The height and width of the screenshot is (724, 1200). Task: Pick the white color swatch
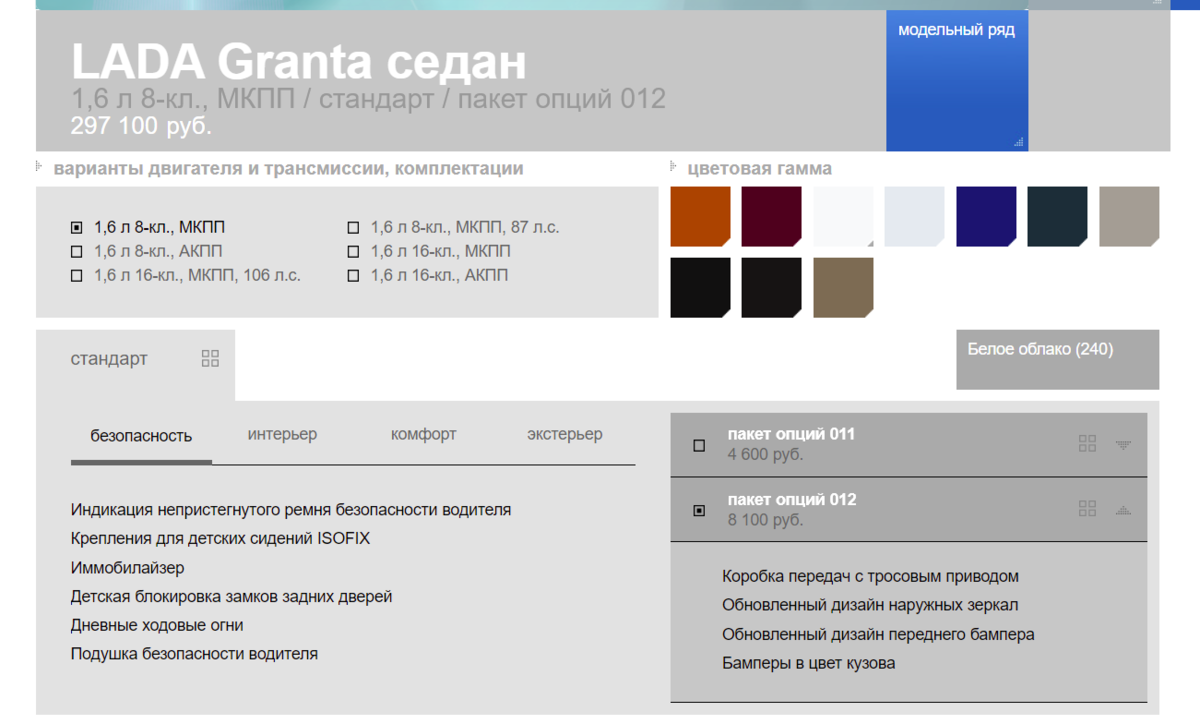point(843,216)
